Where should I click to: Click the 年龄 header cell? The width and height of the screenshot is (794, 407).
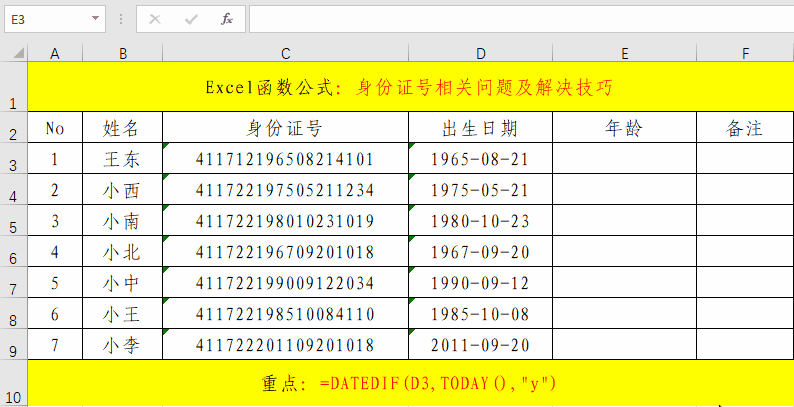[625, 127]
